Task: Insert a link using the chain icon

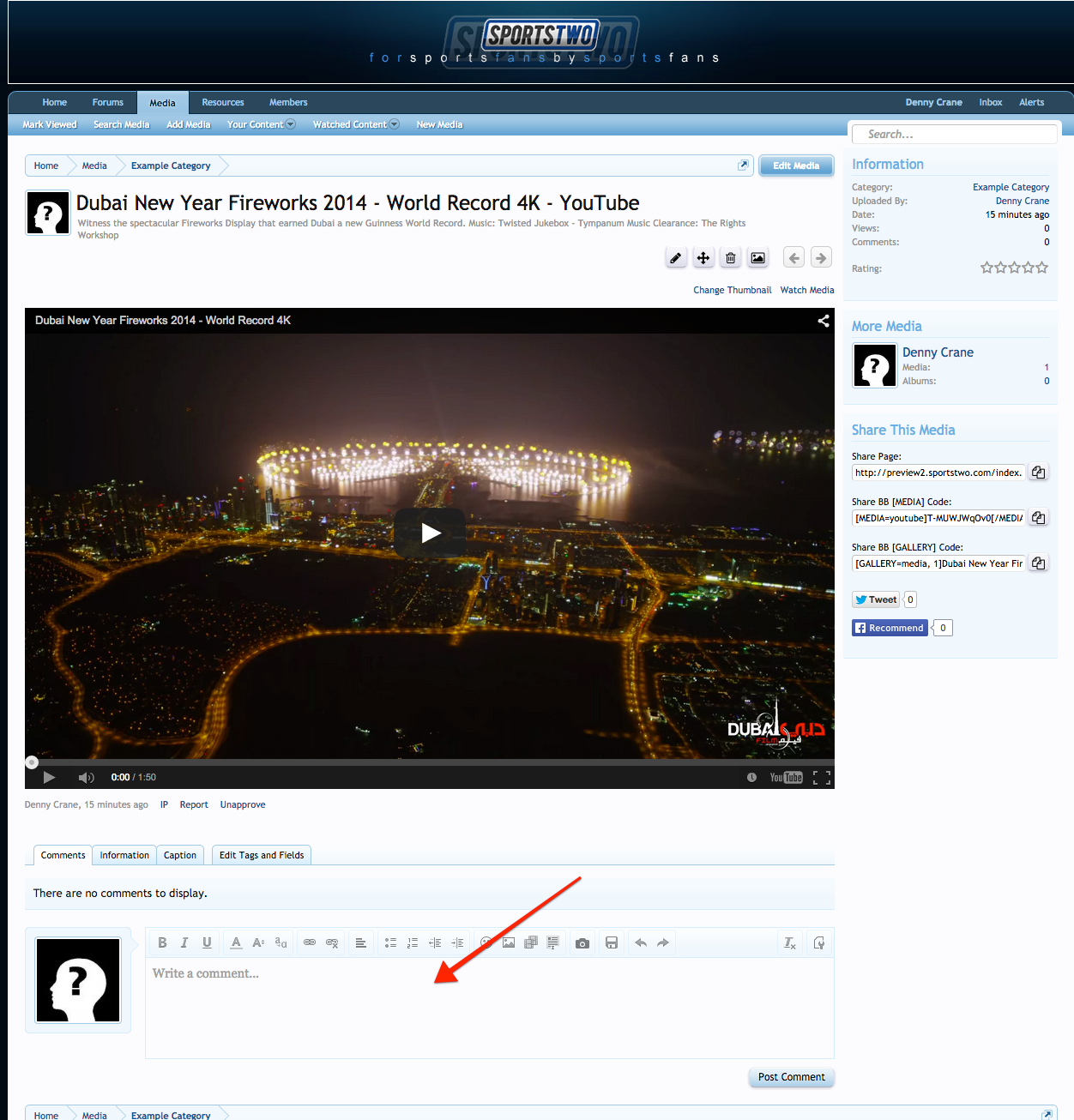Action: coord(310,942)
